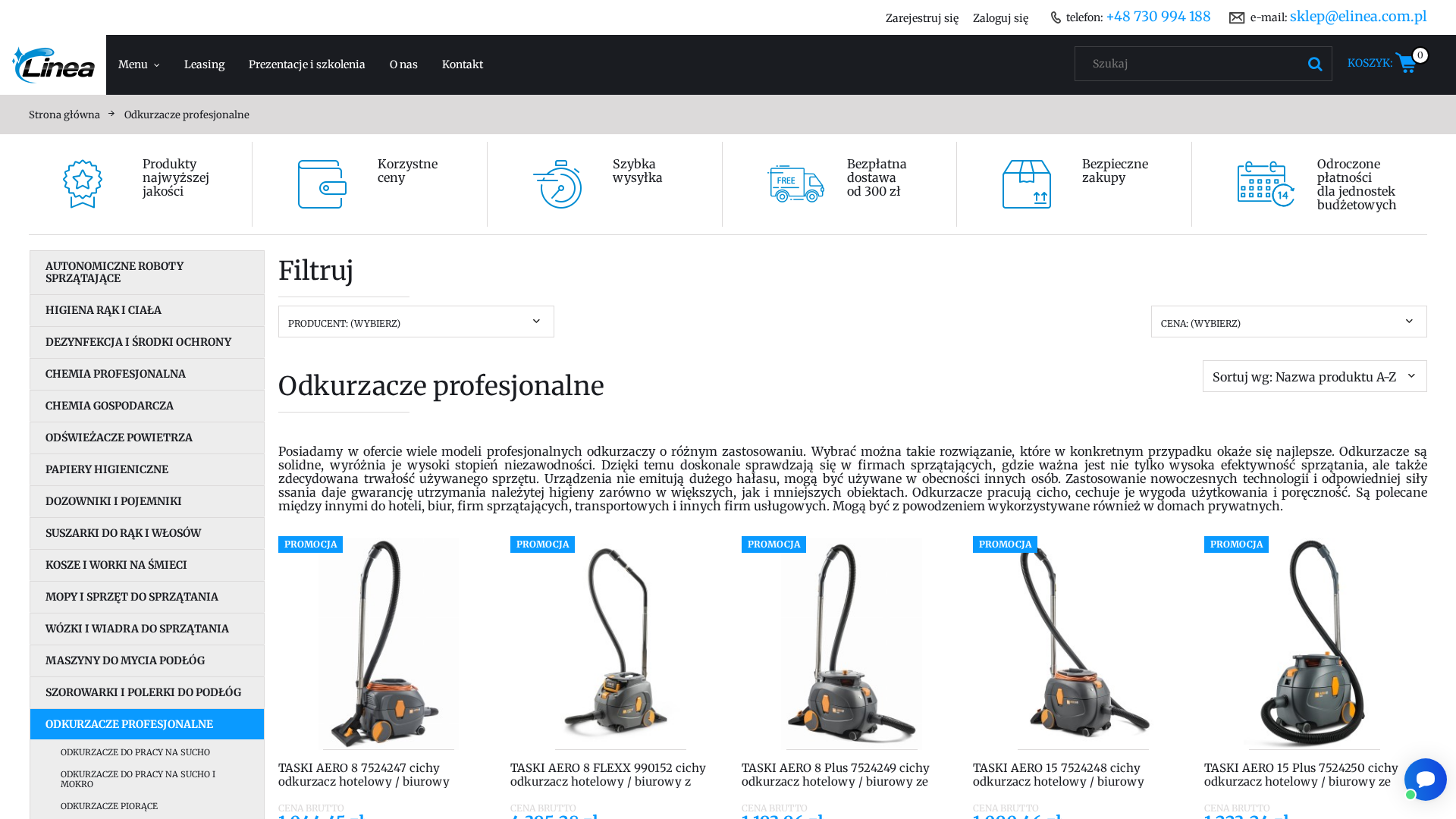Screen dimensions: 1456x819
Task: Select Autonomiczne roboty sprzątające category
Action: 147,272
